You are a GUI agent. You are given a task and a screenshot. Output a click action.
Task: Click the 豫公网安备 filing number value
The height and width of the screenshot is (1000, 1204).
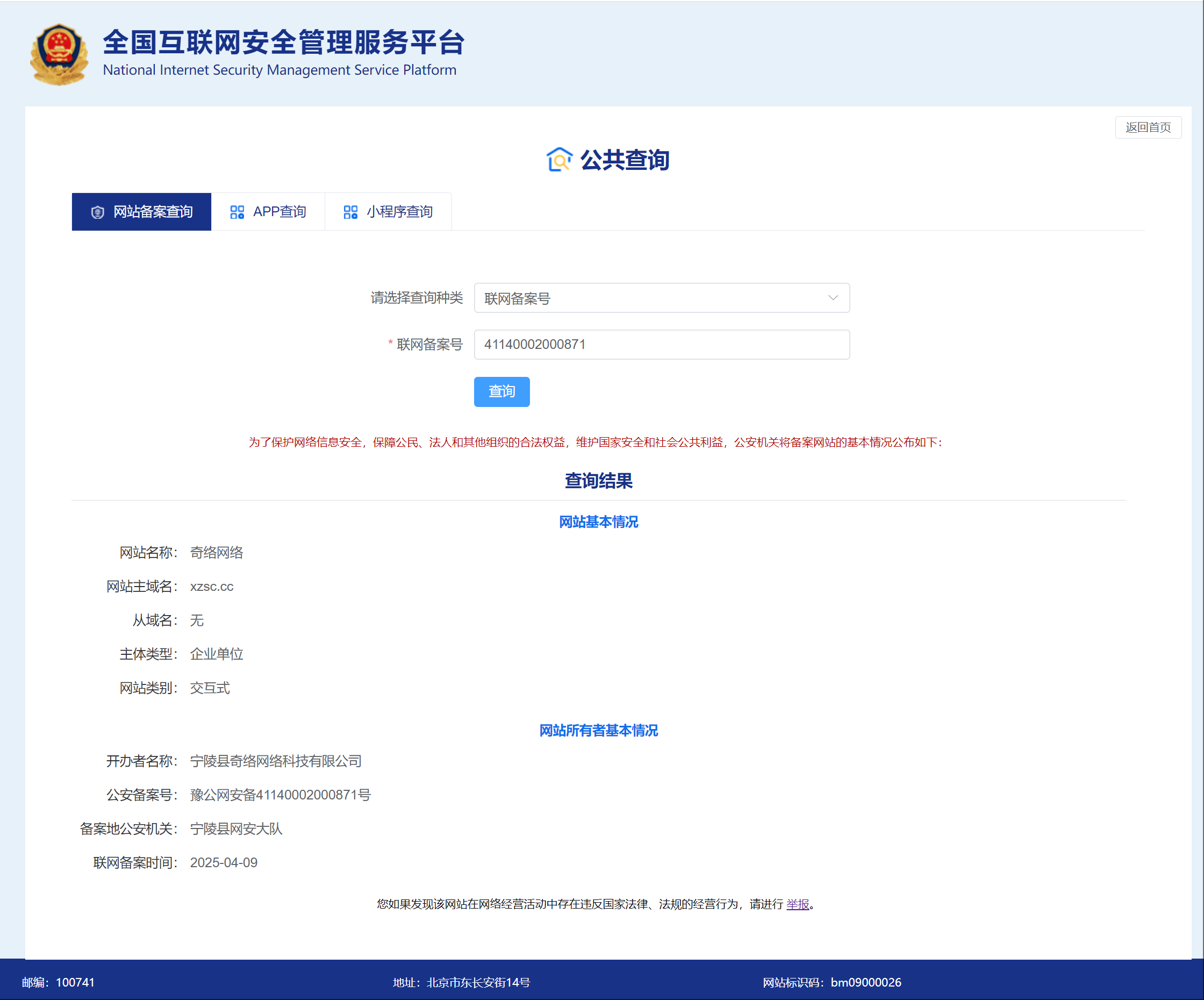point(280,795)
